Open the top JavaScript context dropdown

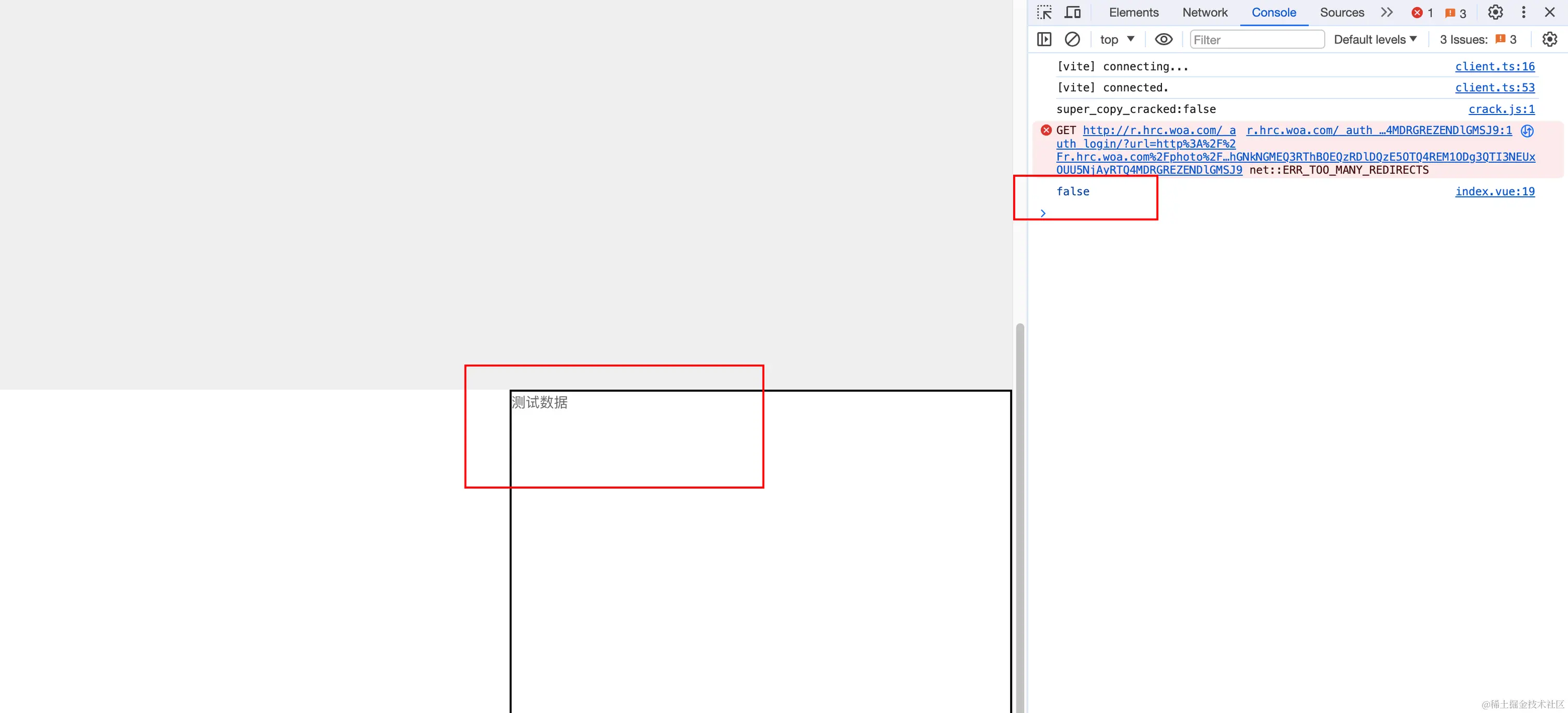click(1117, 39)
